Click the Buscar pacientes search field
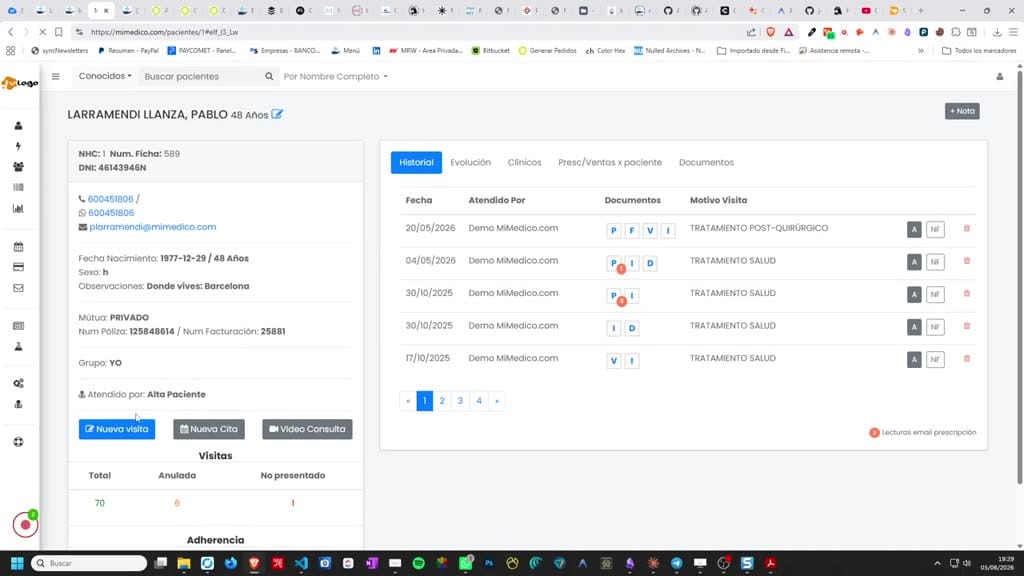1024x576 pixels. click(x=202, y=76)
